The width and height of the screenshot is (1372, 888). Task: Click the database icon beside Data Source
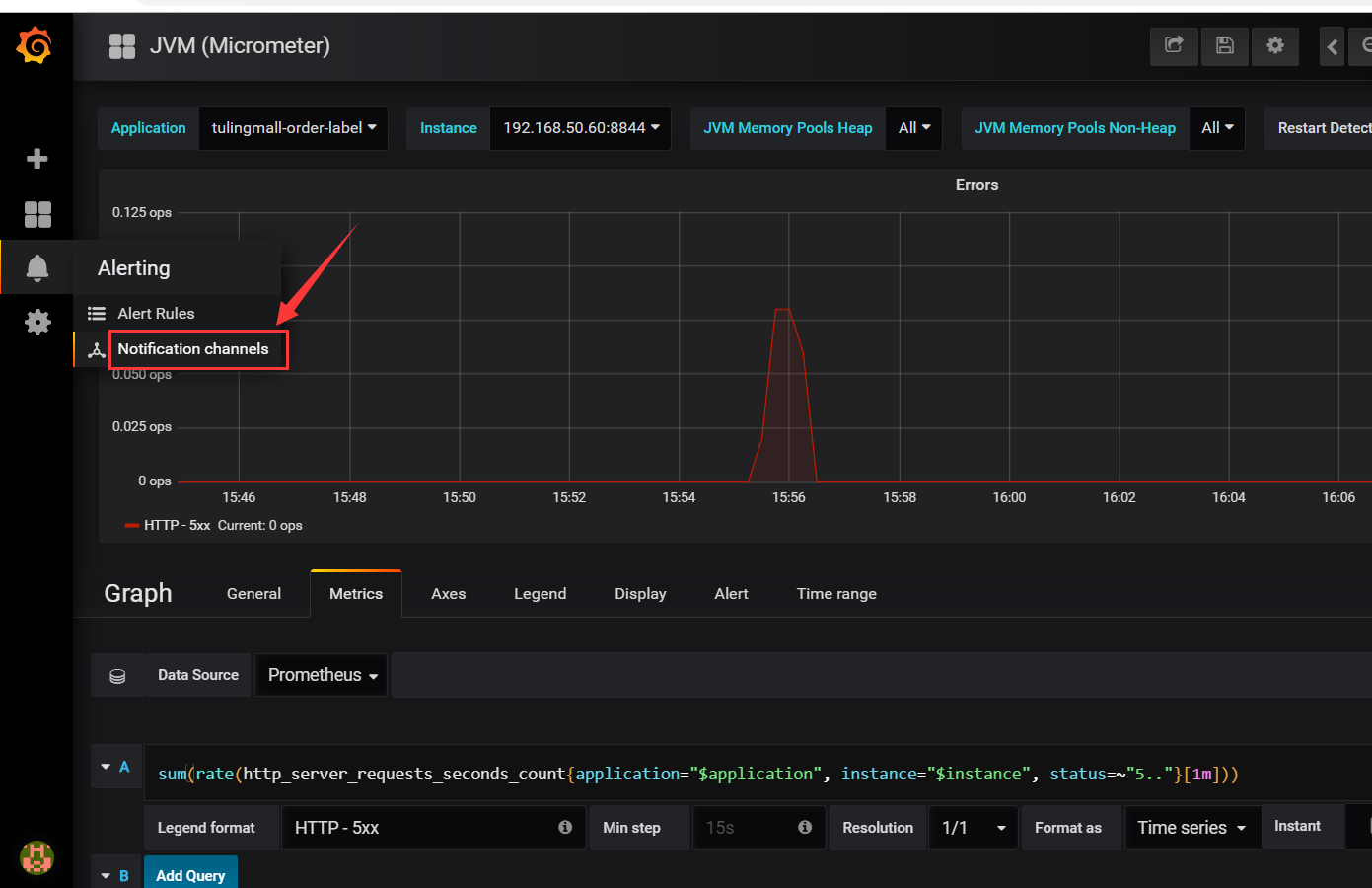click(117, 676)
